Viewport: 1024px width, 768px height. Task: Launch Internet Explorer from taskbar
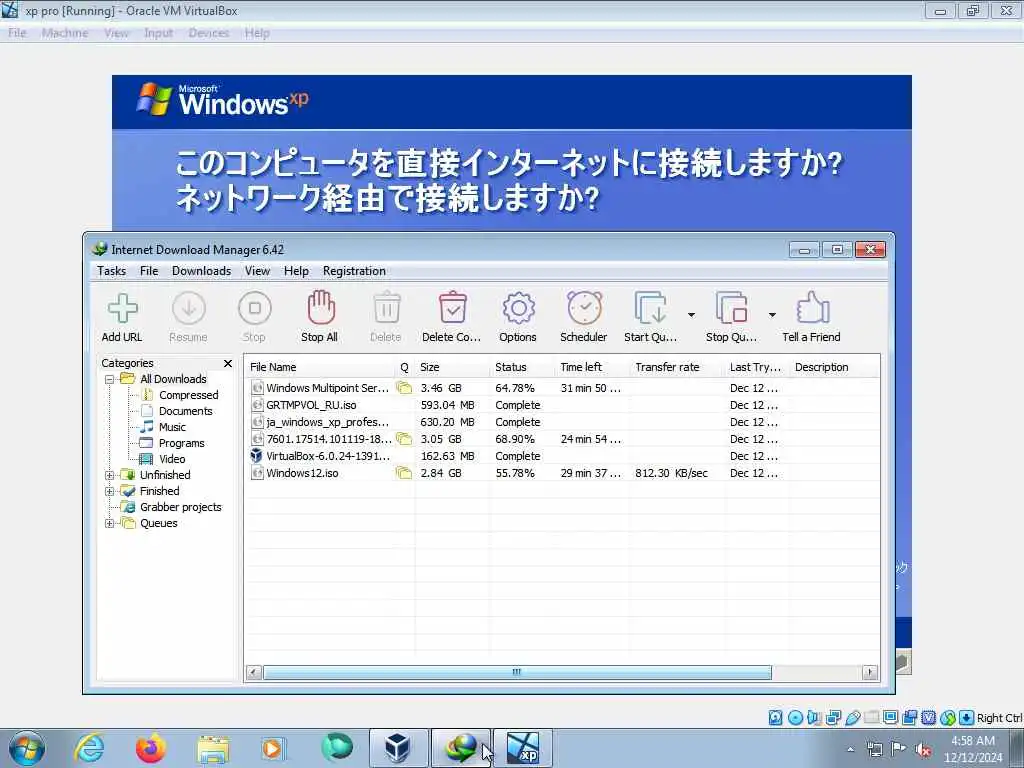(x=89, y=748)
